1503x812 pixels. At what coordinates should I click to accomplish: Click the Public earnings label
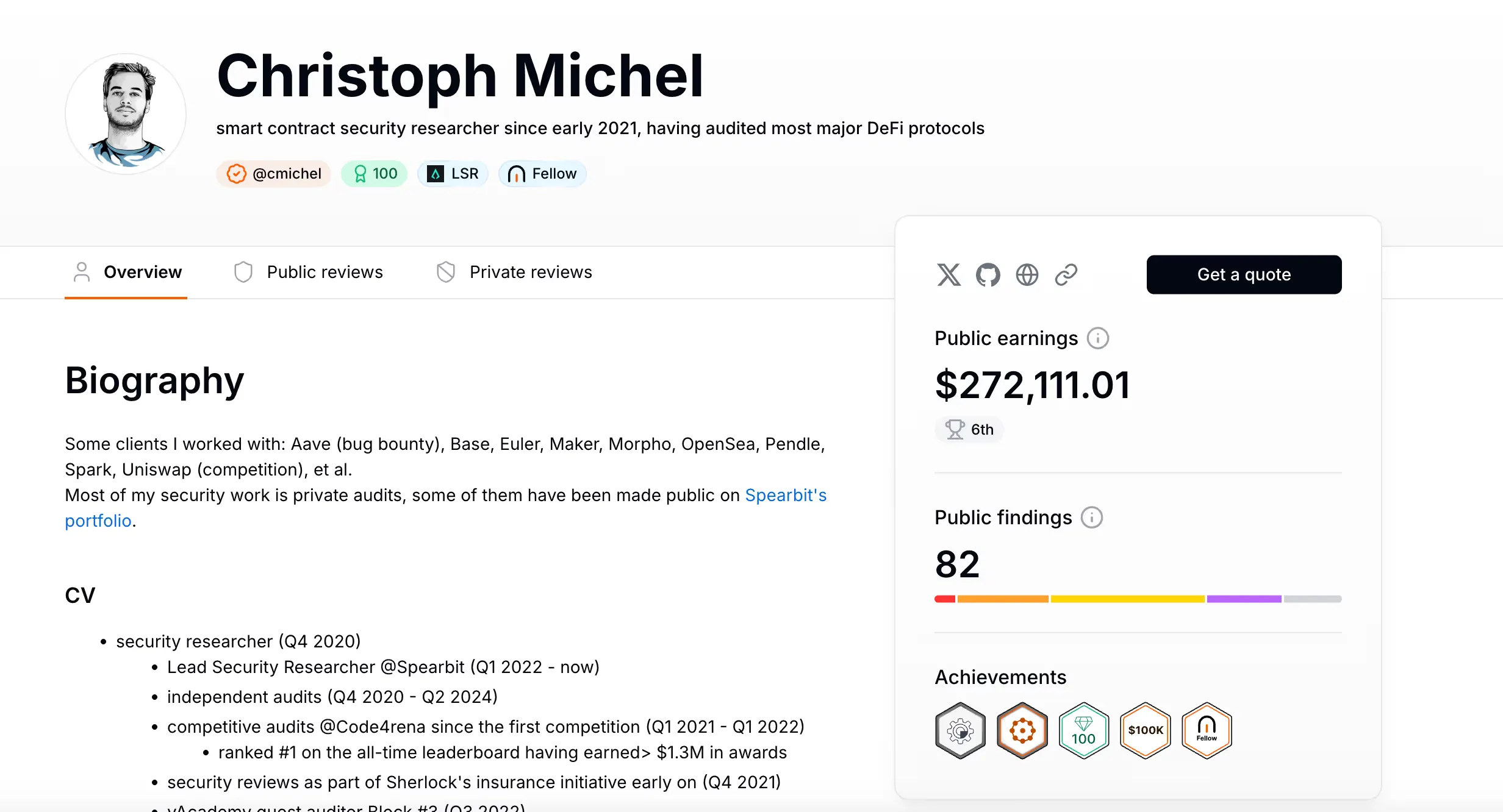[1006, 338]
